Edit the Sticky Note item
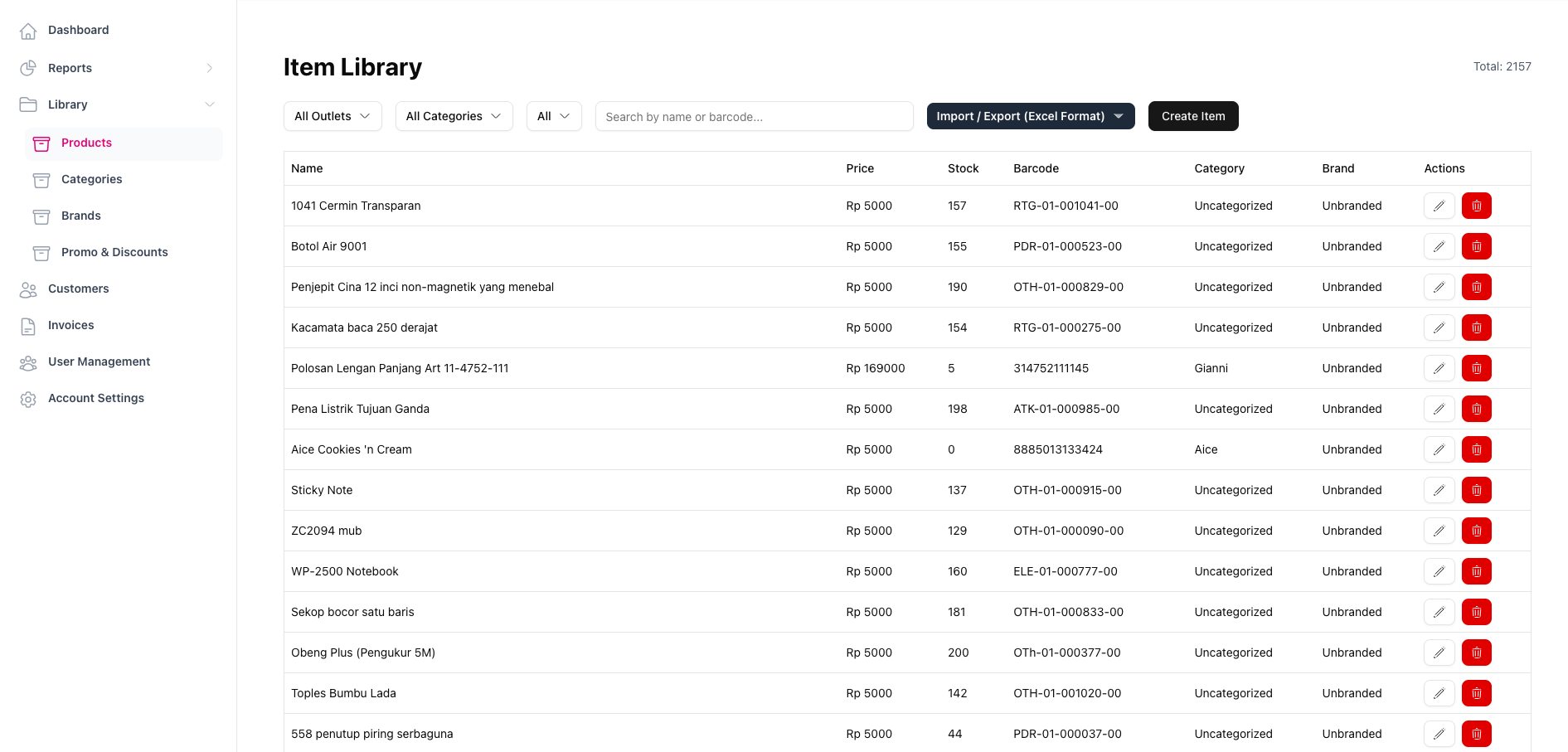1568x752 pixels. (1439, 490)
